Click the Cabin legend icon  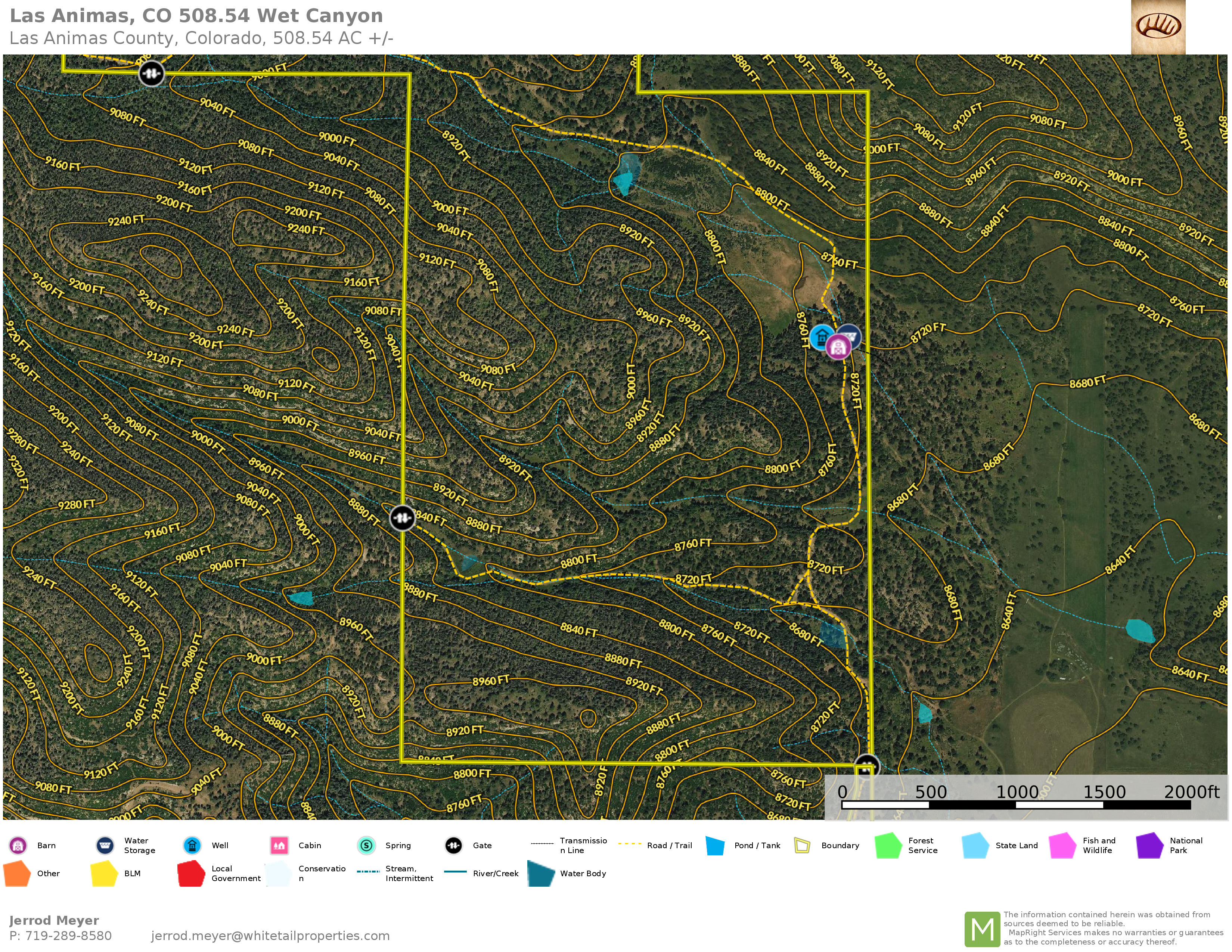click(x=279, y=845)
